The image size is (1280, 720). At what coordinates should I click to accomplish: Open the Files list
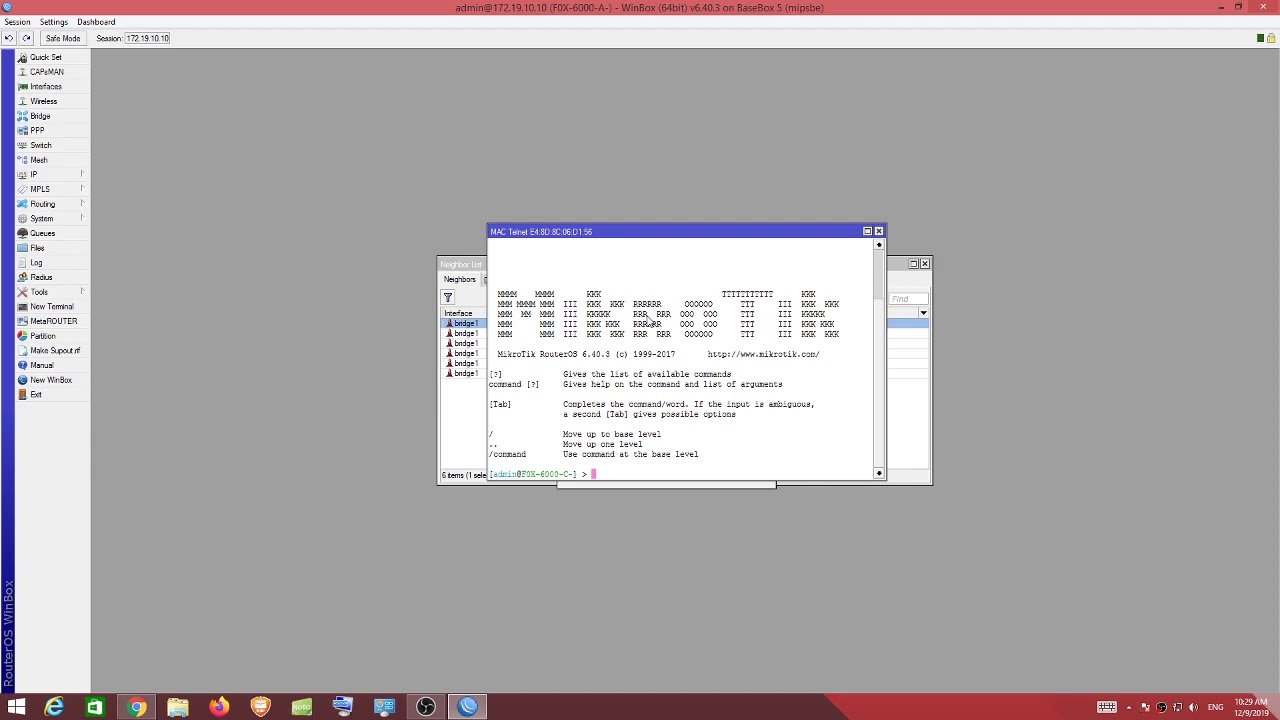click(x=37, y=248)
